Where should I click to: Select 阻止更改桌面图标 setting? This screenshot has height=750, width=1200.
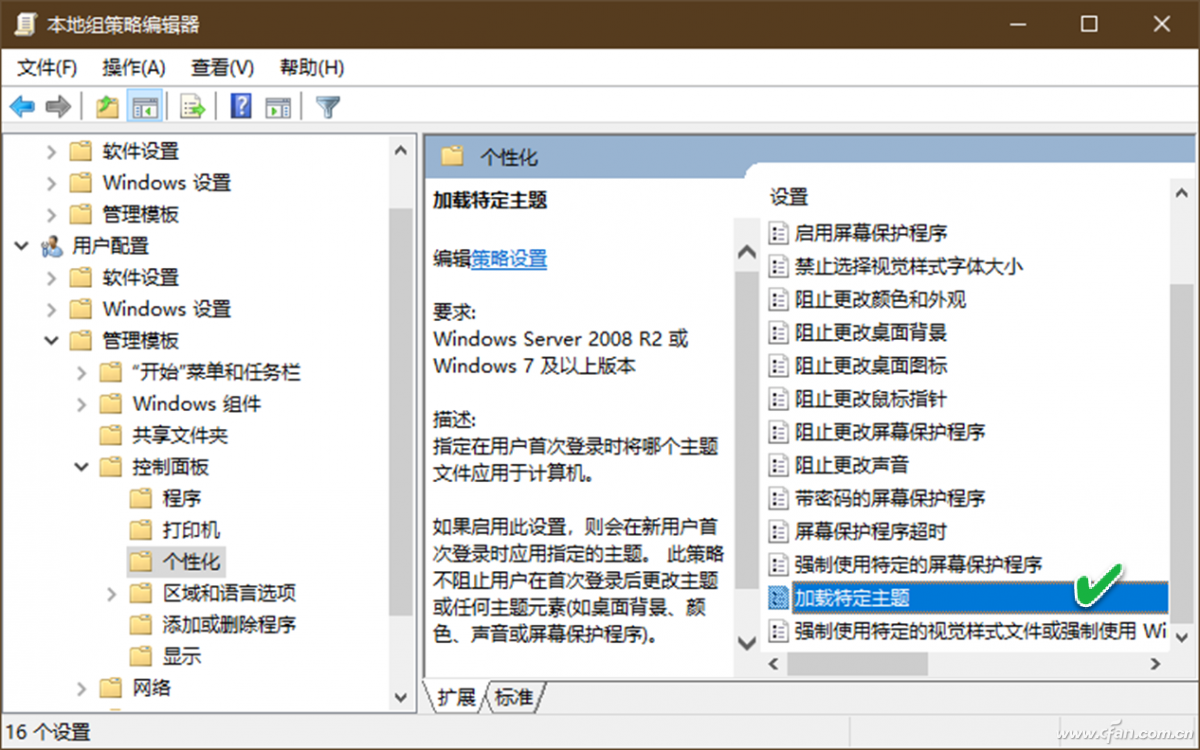(871, 366)
